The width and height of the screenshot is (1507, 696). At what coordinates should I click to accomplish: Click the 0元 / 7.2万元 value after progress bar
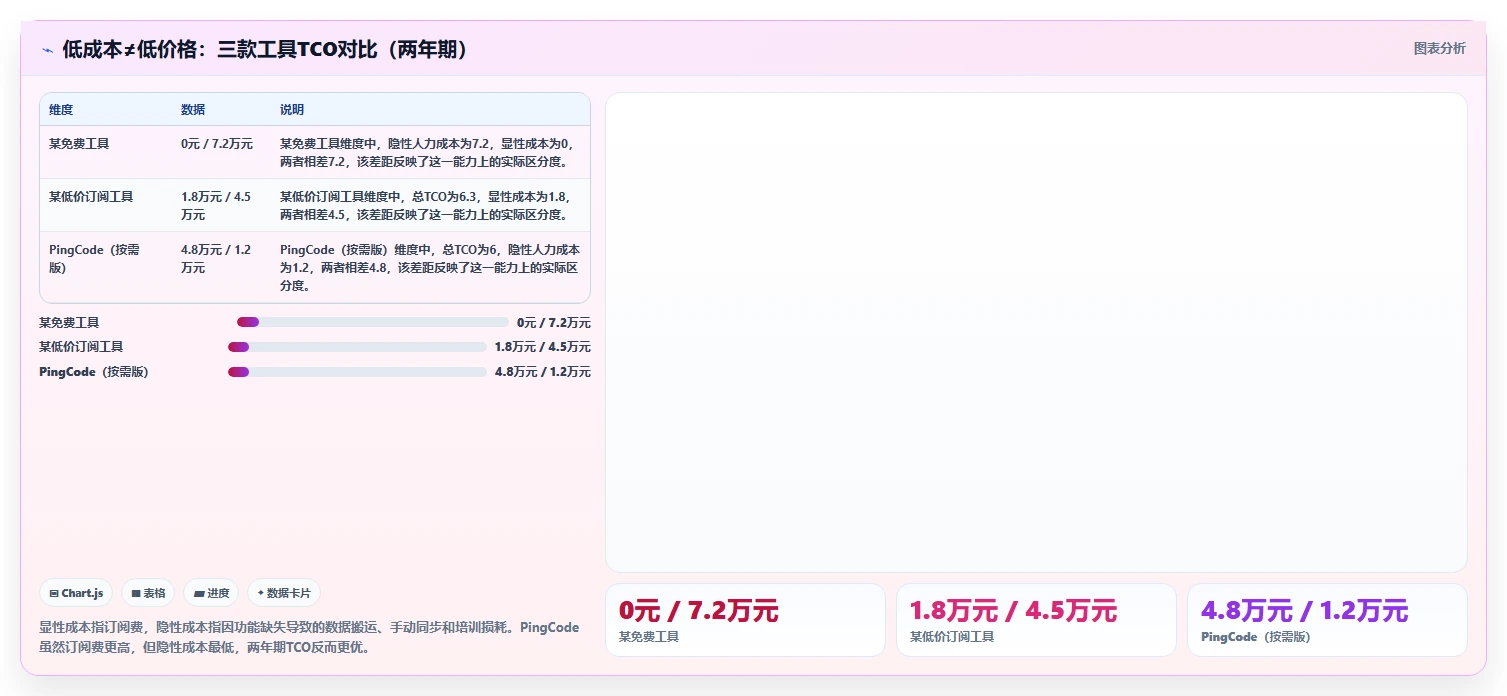tap(554, 322)
